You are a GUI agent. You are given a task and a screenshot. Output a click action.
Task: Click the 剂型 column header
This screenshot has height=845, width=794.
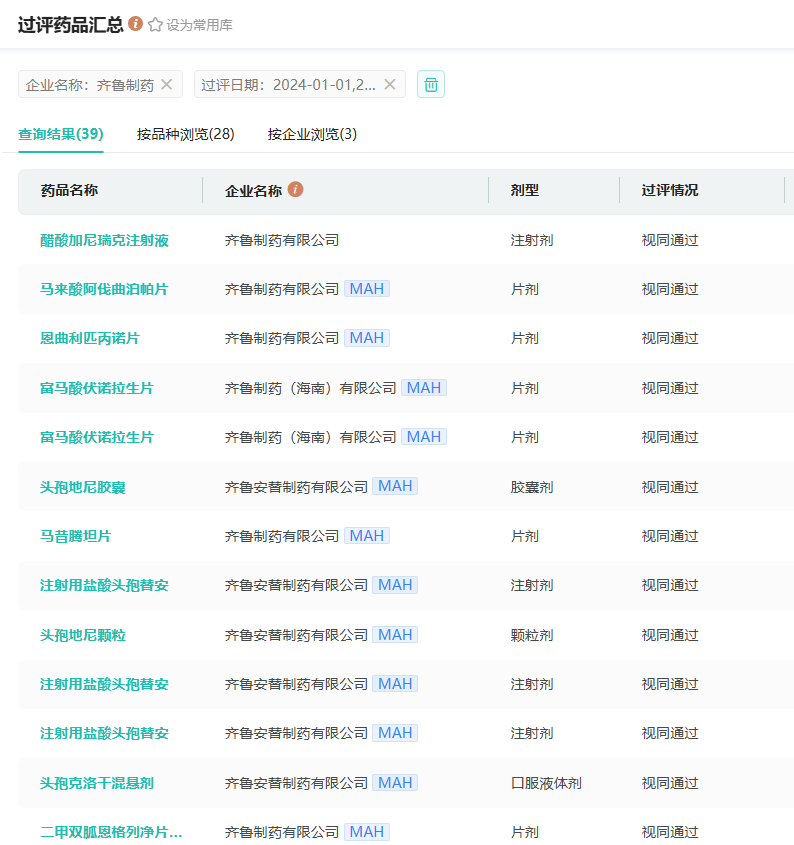click(525, 190)
